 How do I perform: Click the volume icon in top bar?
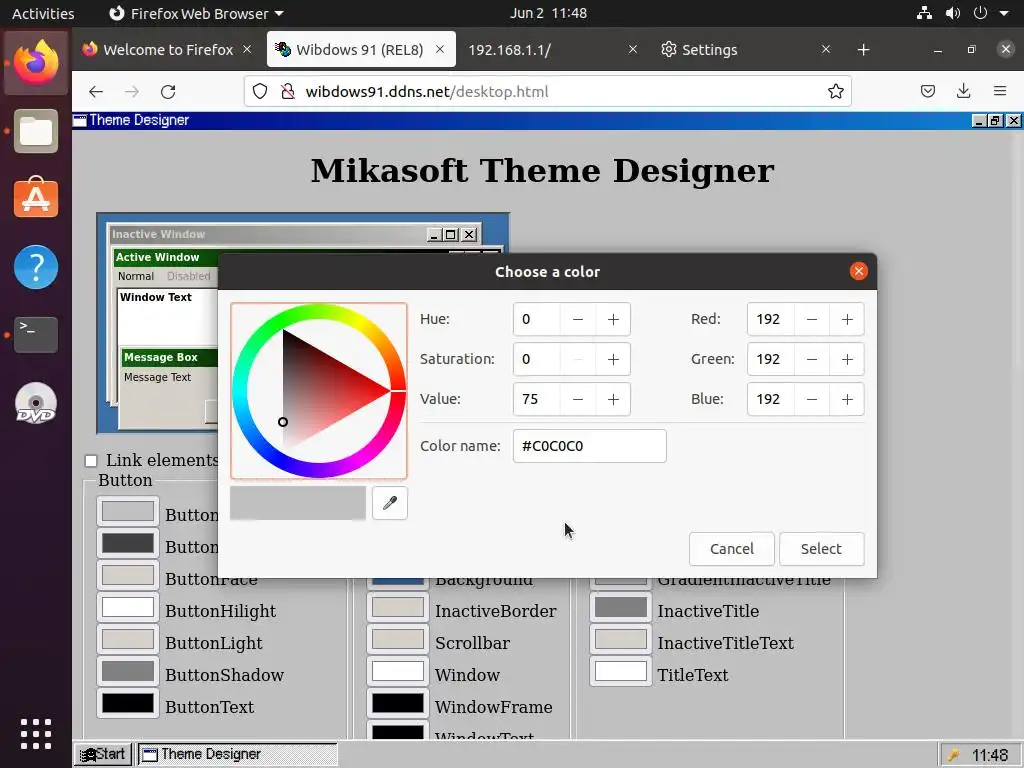pos(952,13)
